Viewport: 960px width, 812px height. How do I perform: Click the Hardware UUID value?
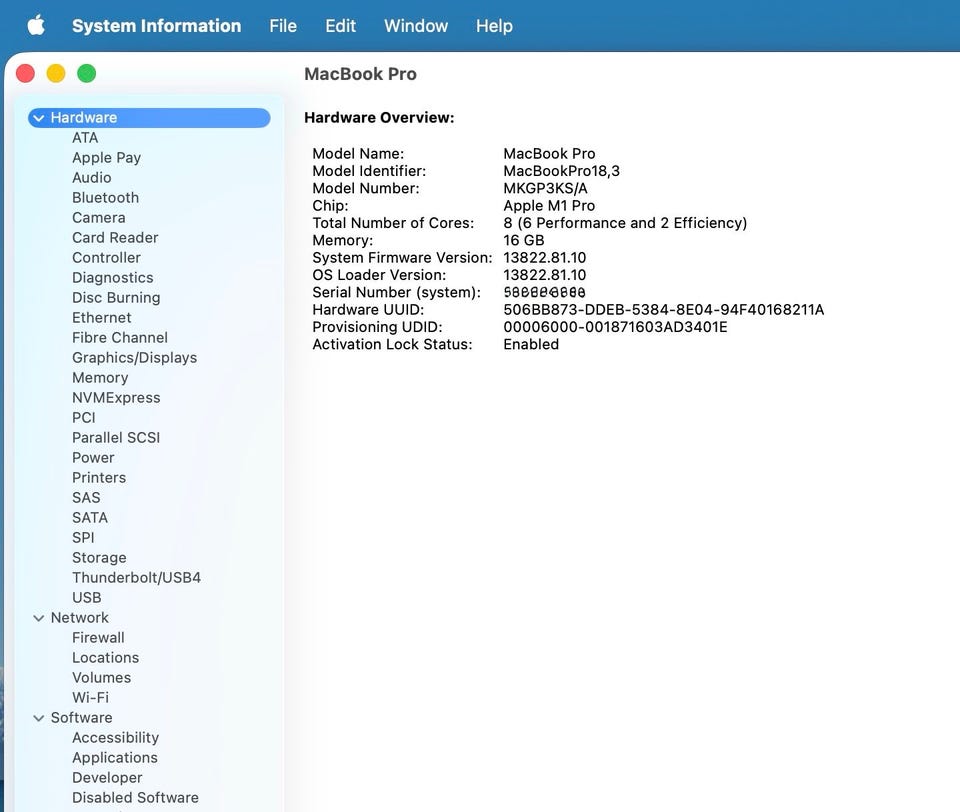(664, 310)
